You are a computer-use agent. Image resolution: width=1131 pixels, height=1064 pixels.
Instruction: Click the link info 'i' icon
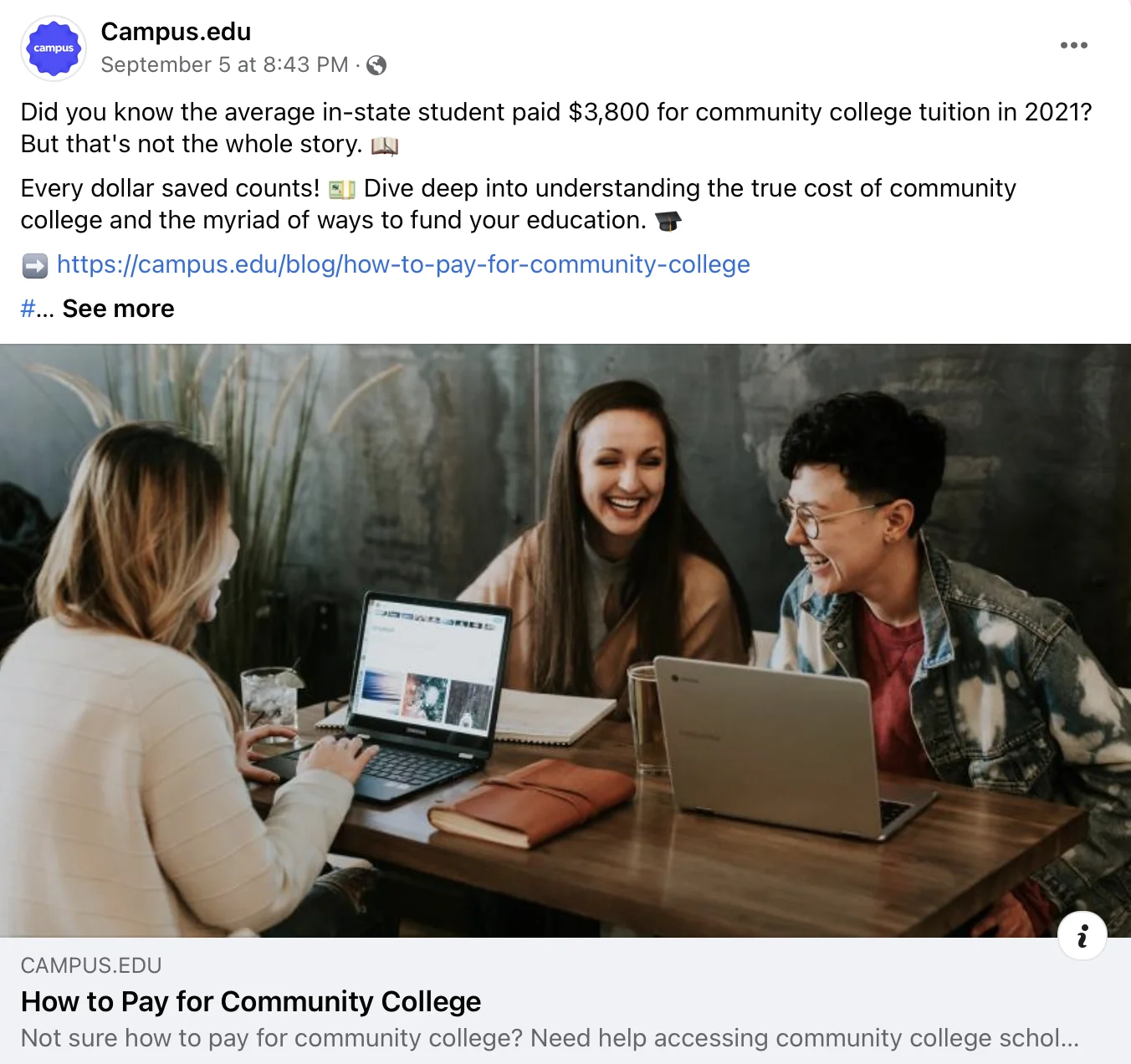[x=1082, y=935]
